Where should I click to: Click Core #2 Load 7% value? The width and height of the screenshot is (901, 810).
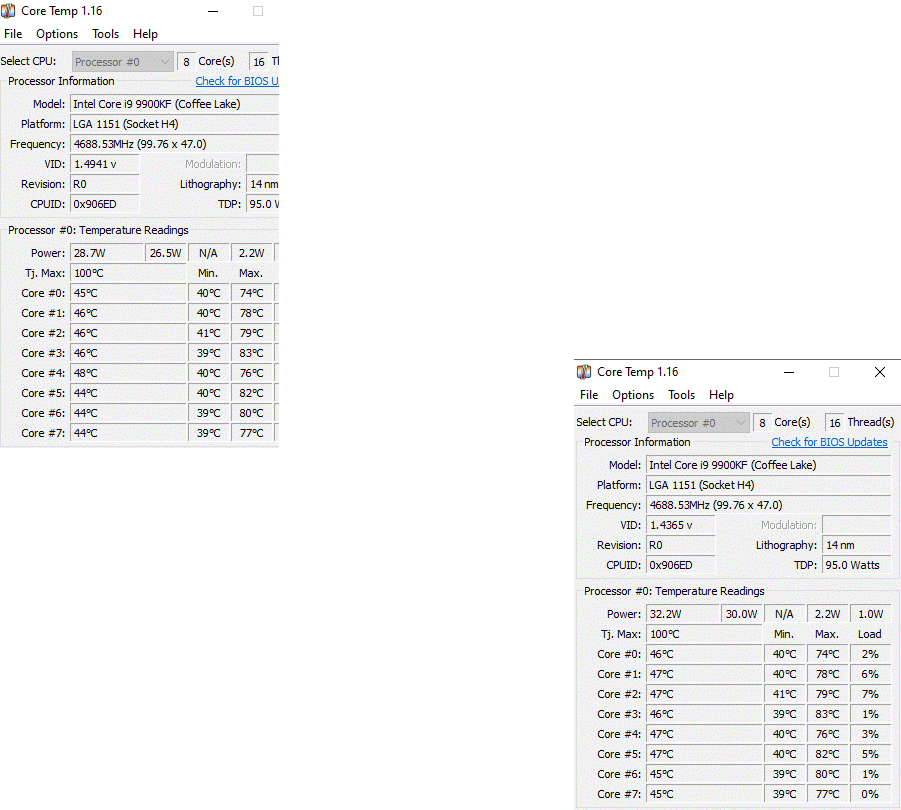(871, 694)
